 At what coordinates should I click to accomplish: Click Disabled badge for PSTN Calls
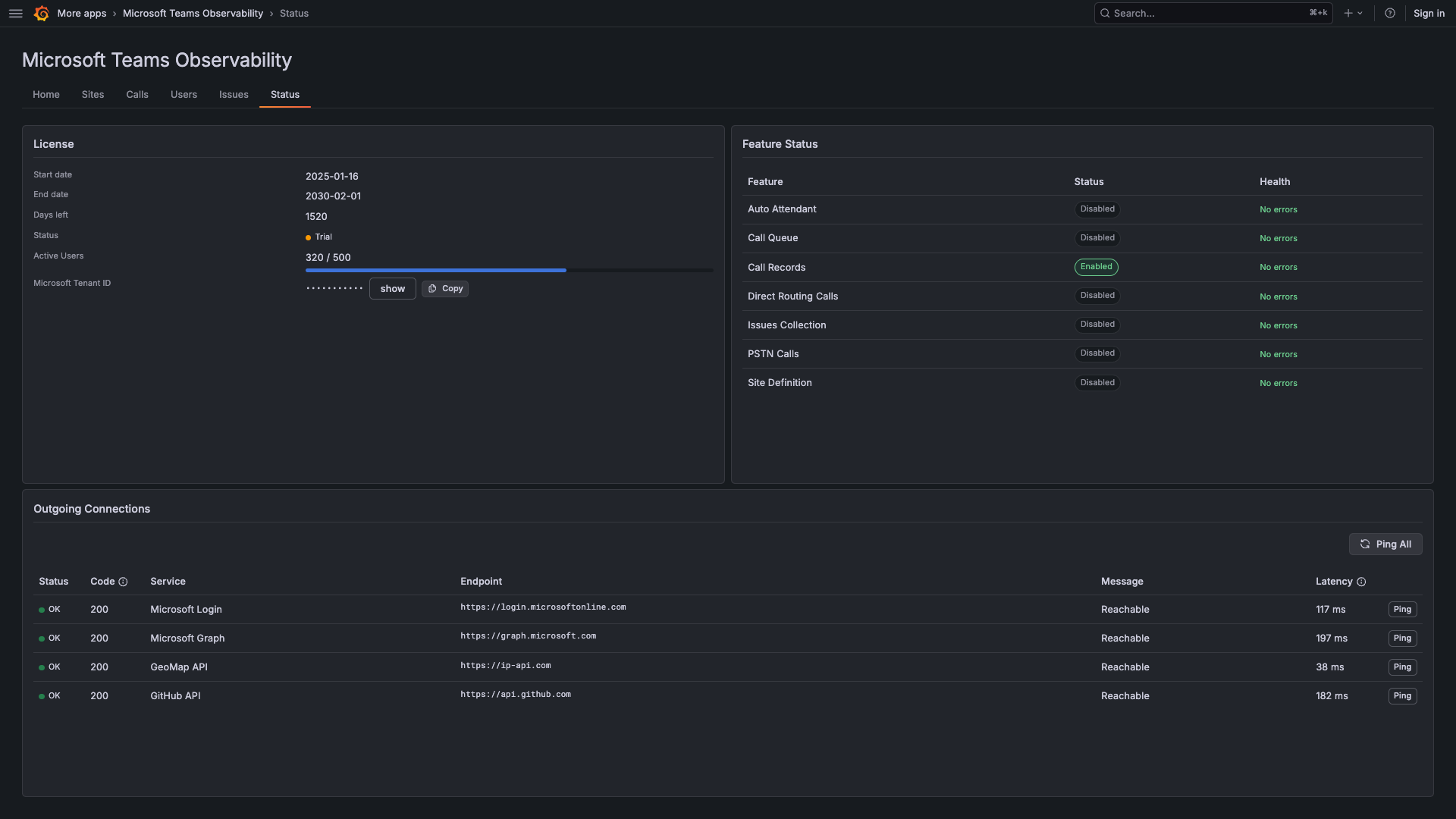[x=1097, y=353]
